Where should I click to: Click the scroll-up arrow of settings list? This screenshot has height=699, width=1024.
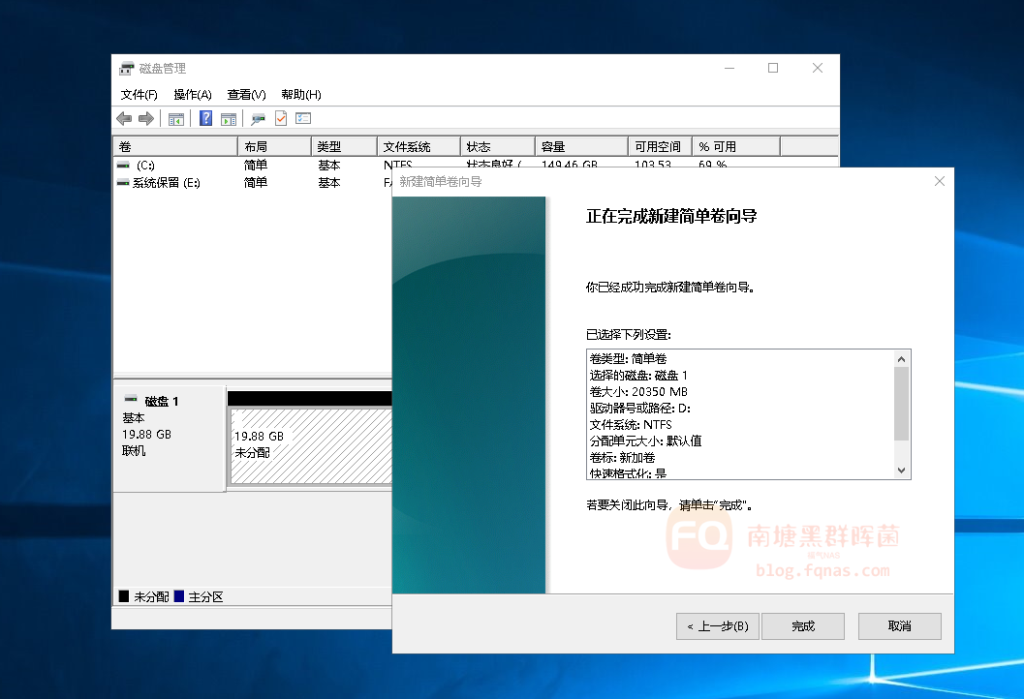click(x=901, y=359)
